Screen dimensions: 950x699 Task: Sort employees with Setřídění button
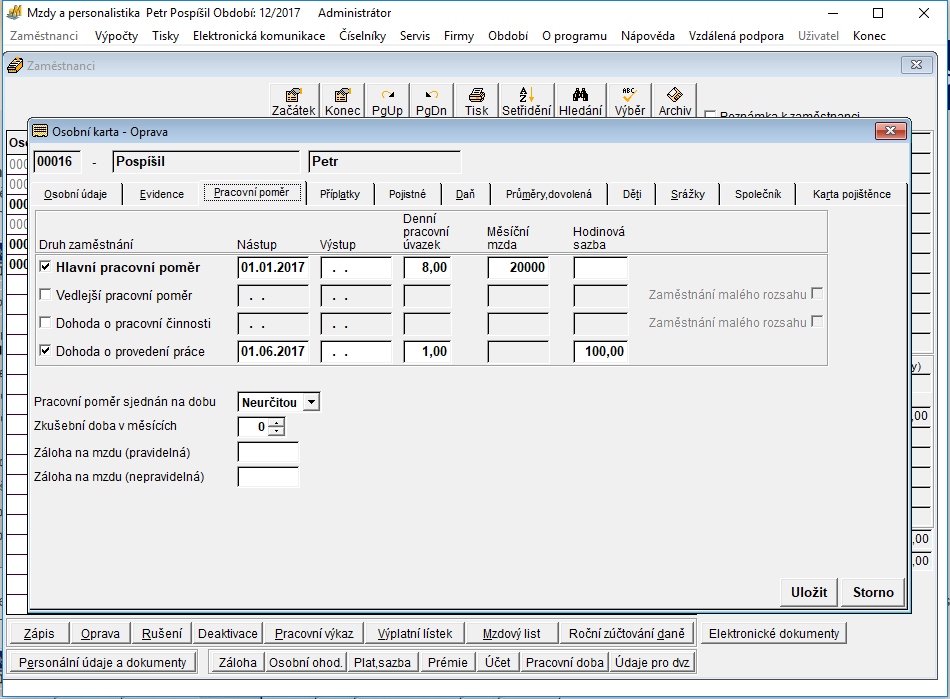click(526, 101)
